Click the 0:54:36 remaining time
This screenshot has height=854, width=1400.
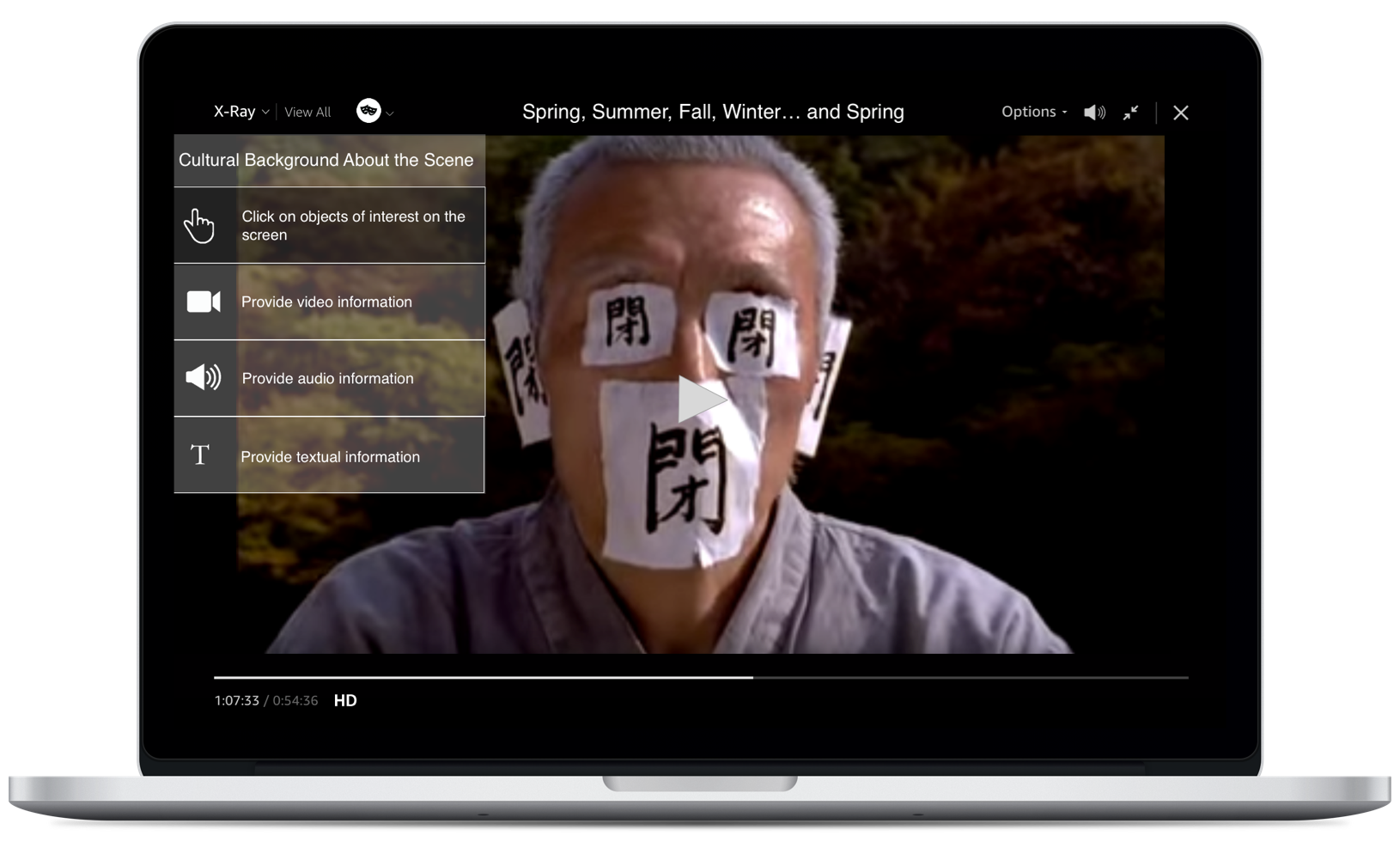[x=295, y=701]
